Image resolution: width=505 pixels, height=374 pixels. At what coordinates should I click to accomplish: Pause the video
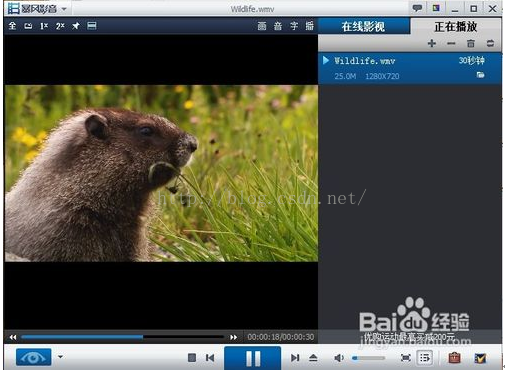[x=253, y=358]
